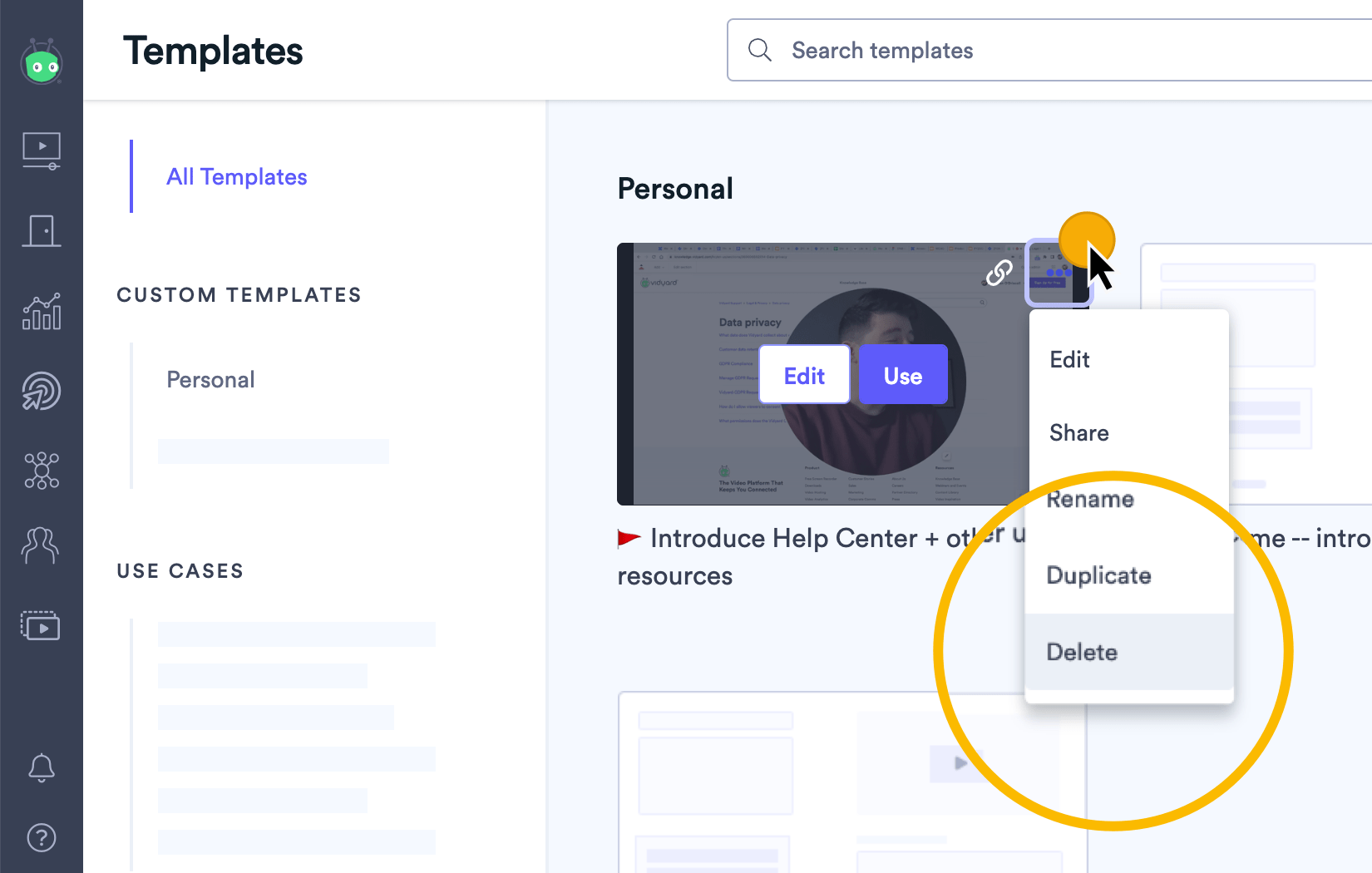Screen dimensions: 1372x873
Task: Click the copy link icon on the template thumbnail
Action: (999, 272)
